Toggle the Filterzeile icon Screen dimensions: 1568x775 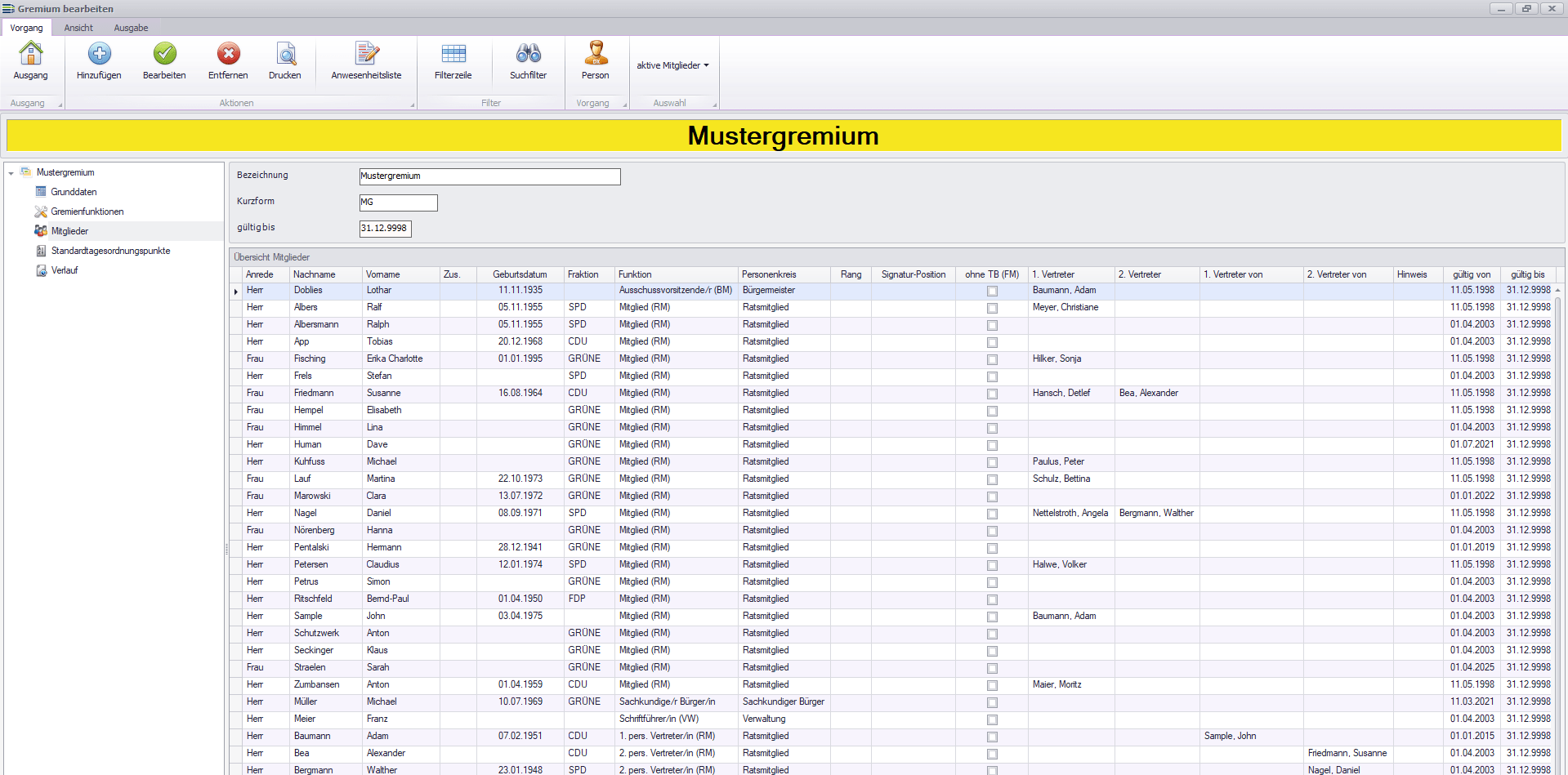pyautogui.click(x=453, y=54)
